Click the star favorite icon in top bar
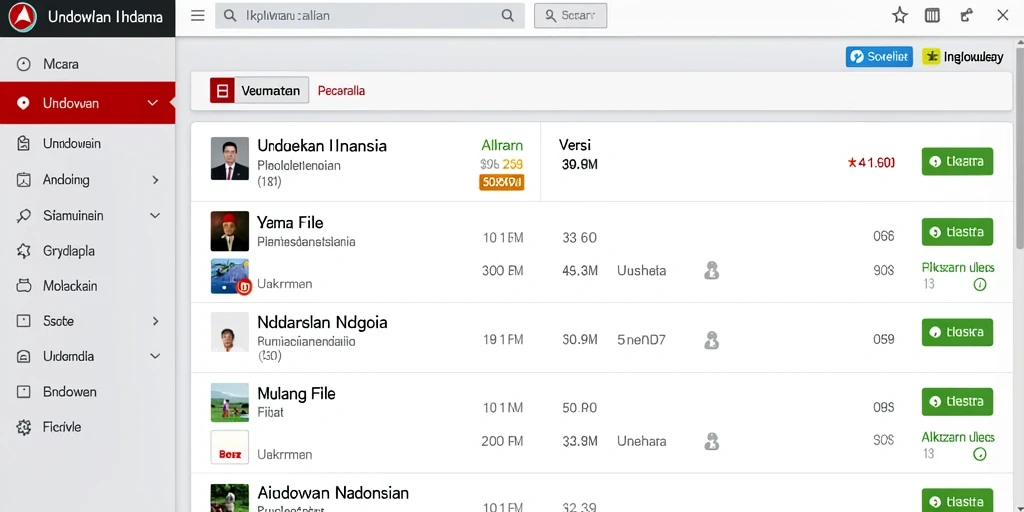Screen dimensions: 1024x512 [900, 16]
